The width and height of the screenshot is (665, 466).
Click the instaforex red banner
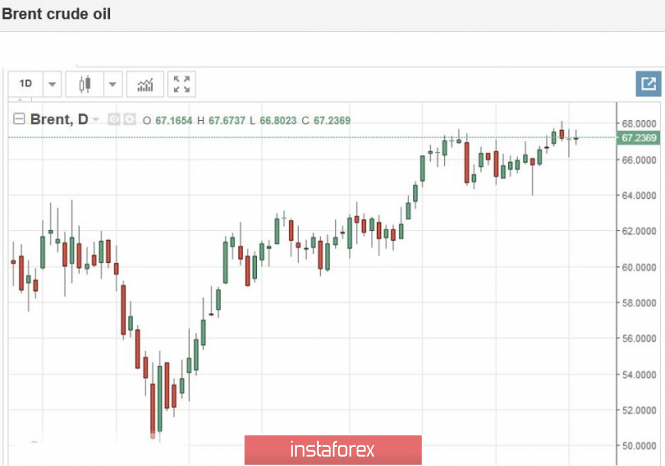[333, 449]
